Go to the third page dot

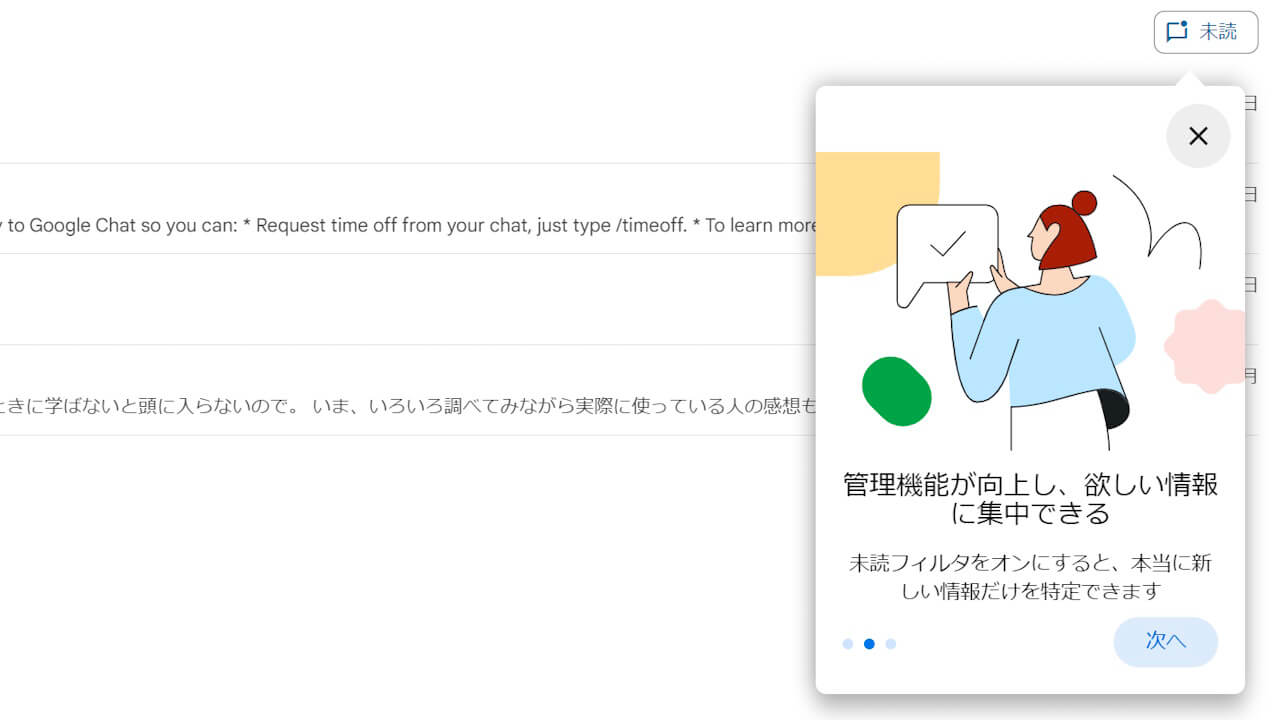[891, 644]
